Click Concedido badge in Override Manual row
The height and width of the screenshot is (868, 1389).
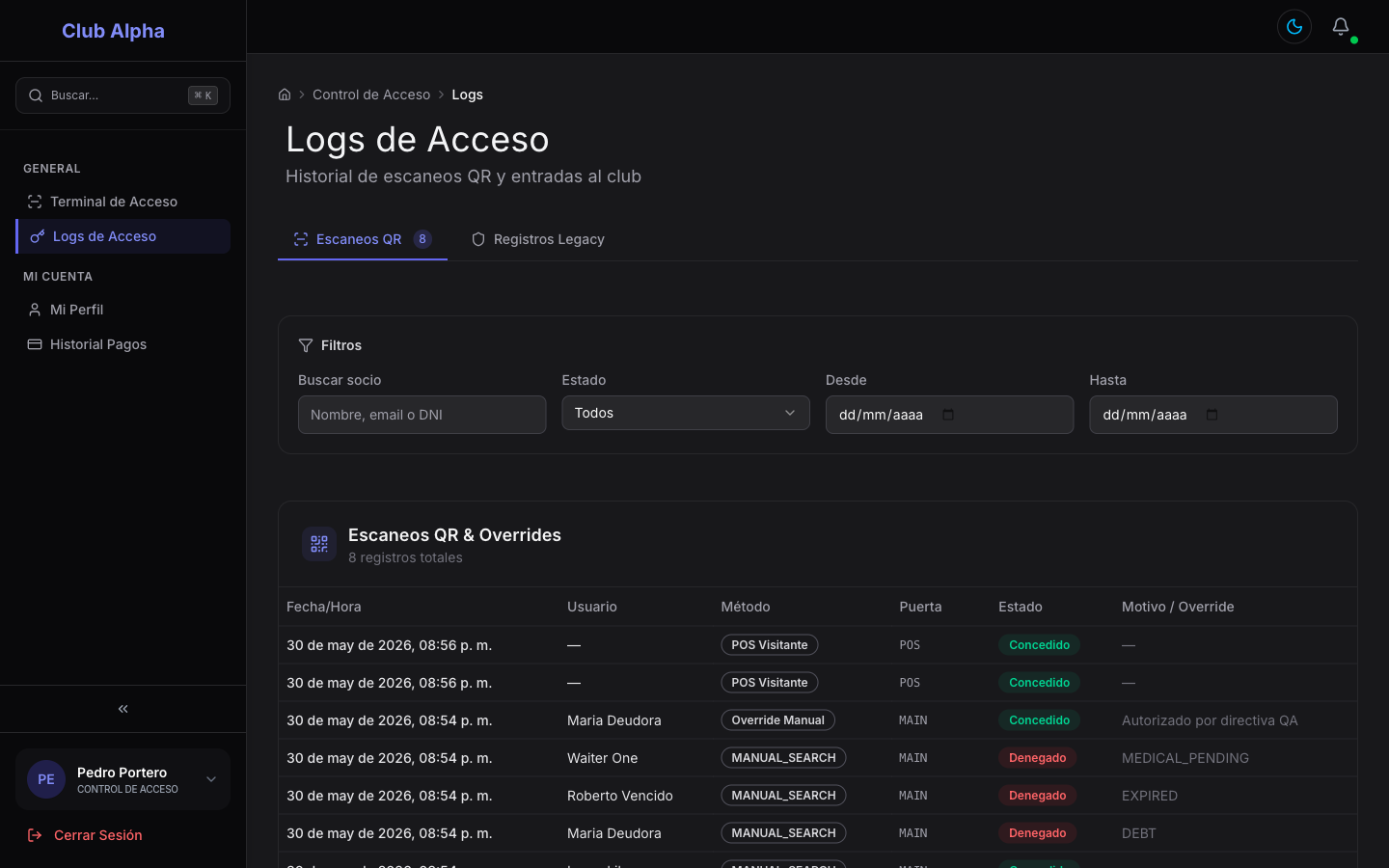coord(1039,720)
